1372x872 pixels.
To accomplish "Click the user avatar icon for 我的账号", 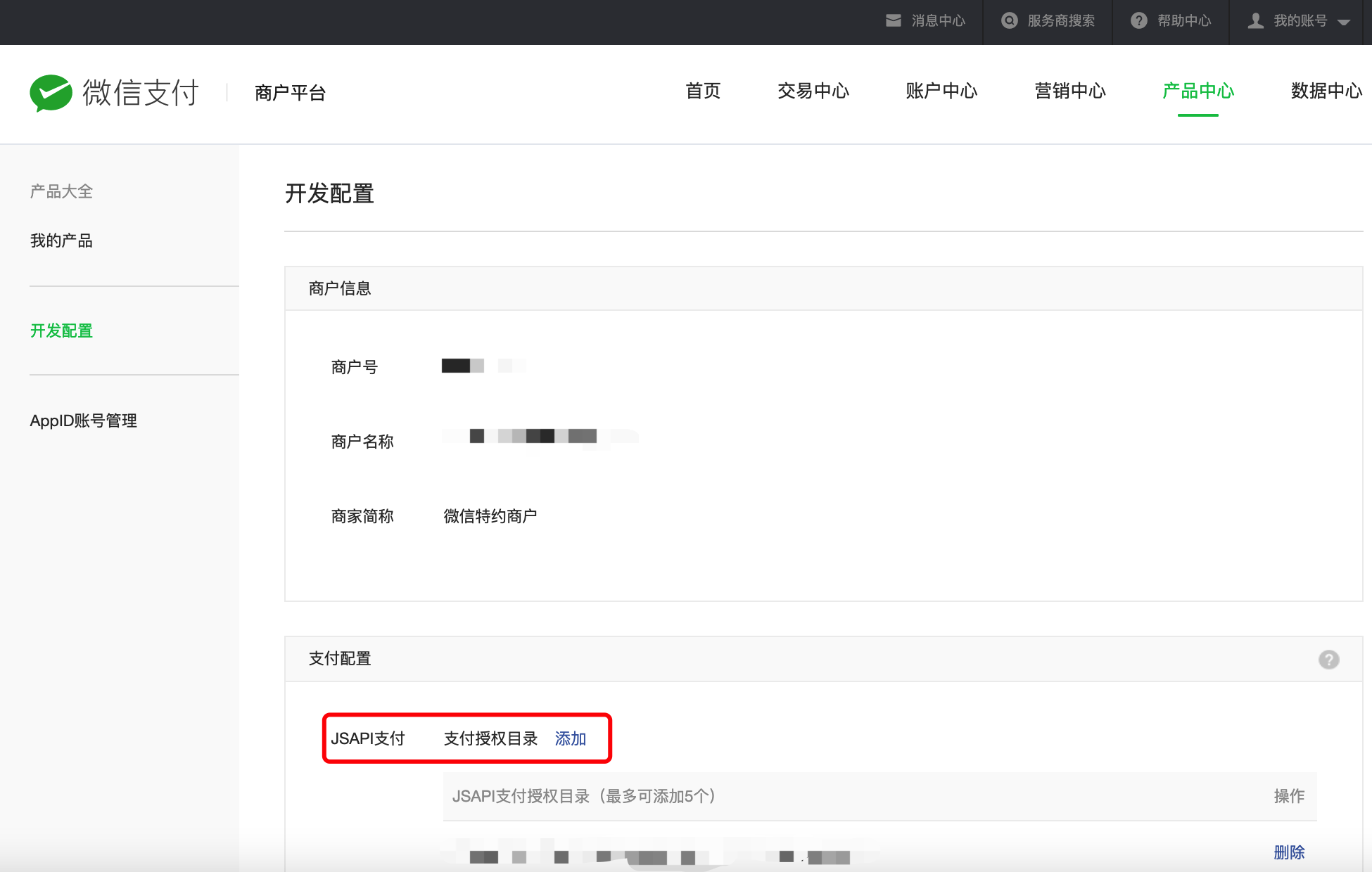I will (x=1256, y=21).
